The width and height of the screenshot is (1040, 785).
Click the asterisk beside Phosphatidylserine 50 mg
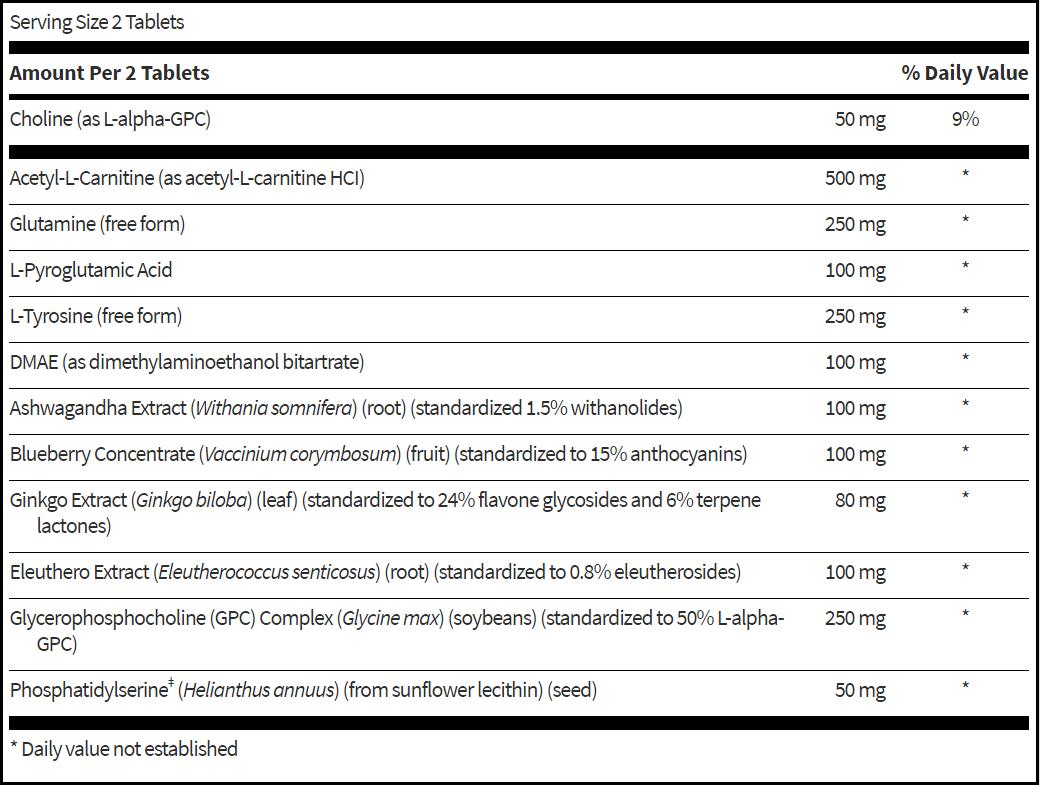pyautogui.click(x=965, y=686)
